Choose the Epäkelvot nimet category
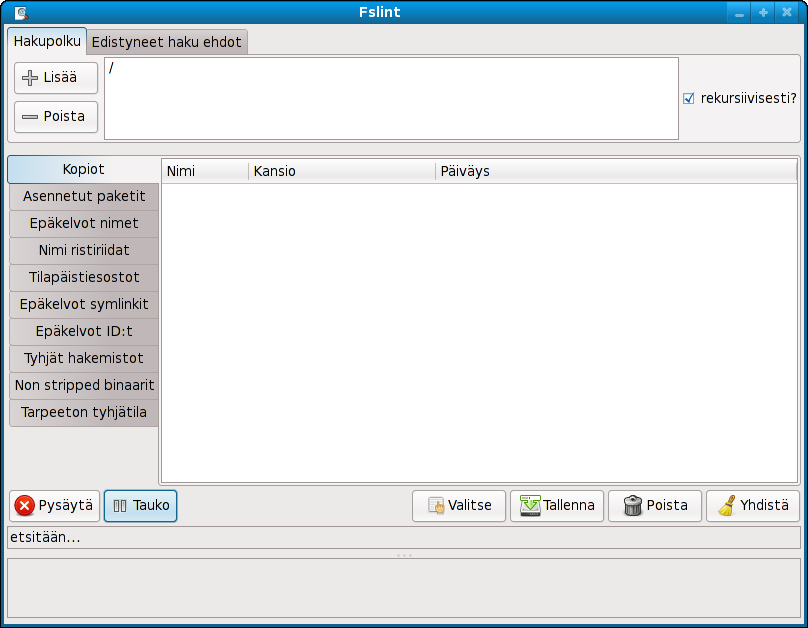 tap(84, 224)
